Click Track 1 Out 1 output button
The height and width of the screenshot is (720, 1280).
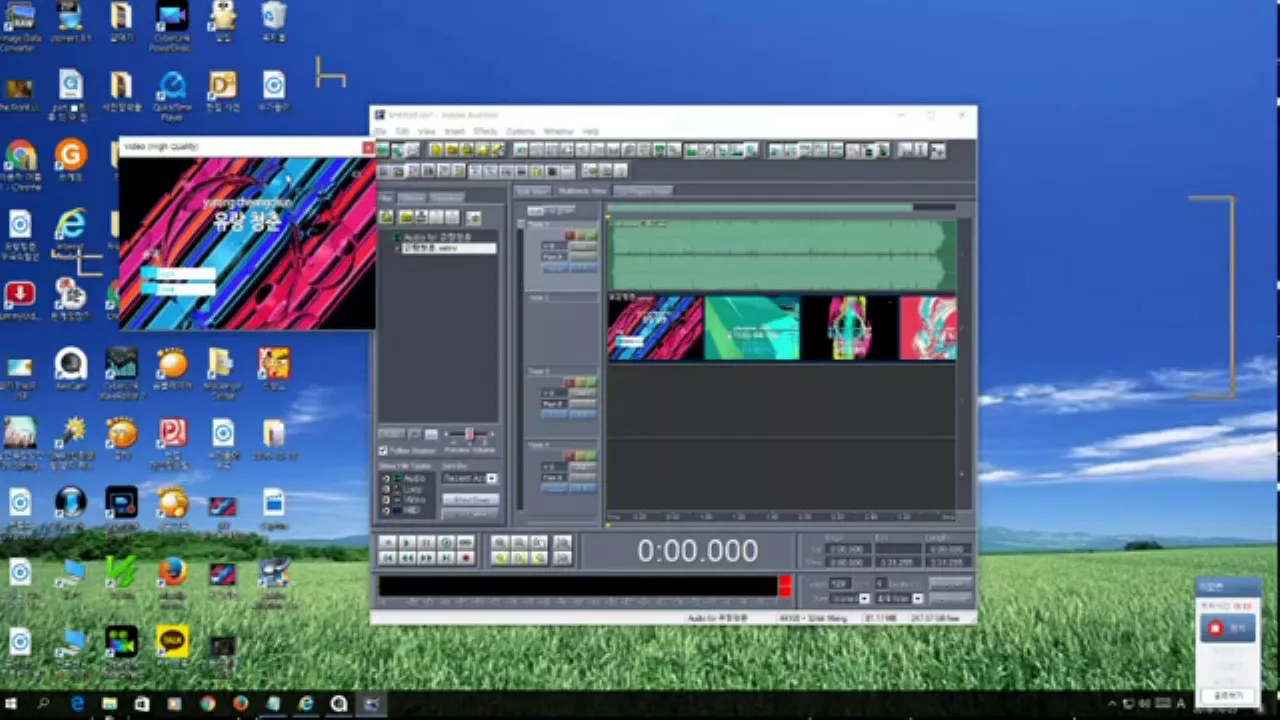pos(583,245)
